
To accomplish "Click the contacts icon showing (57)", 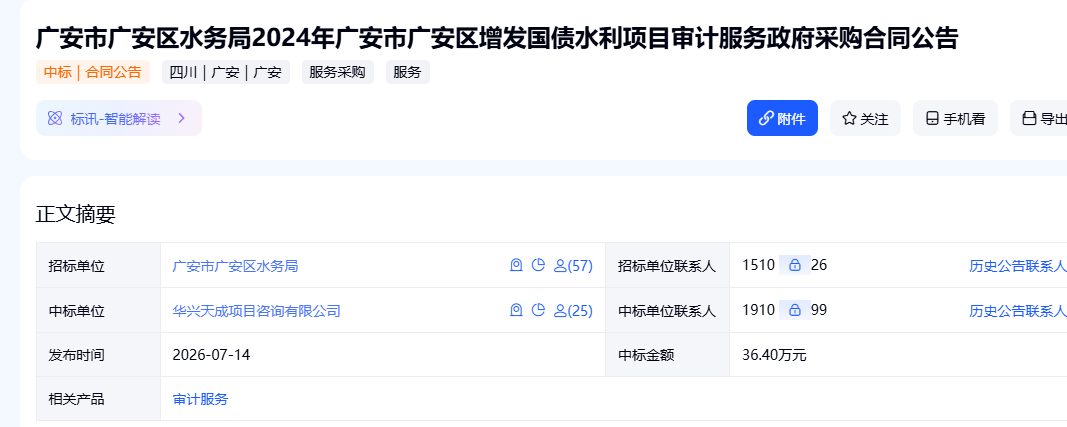I will [x=573, y=266].
